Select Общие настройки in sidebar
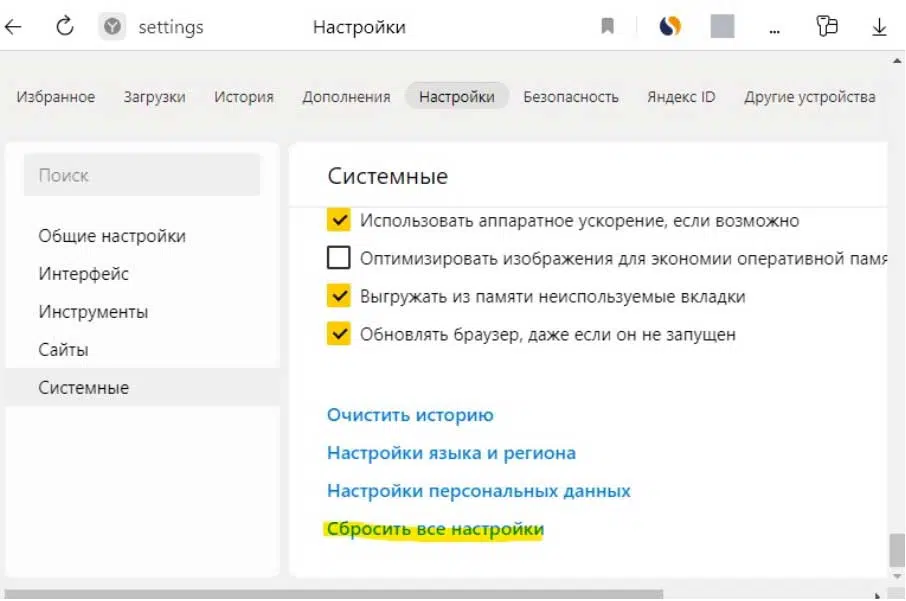This screenshot has height=601, width=906. [143, 236]
